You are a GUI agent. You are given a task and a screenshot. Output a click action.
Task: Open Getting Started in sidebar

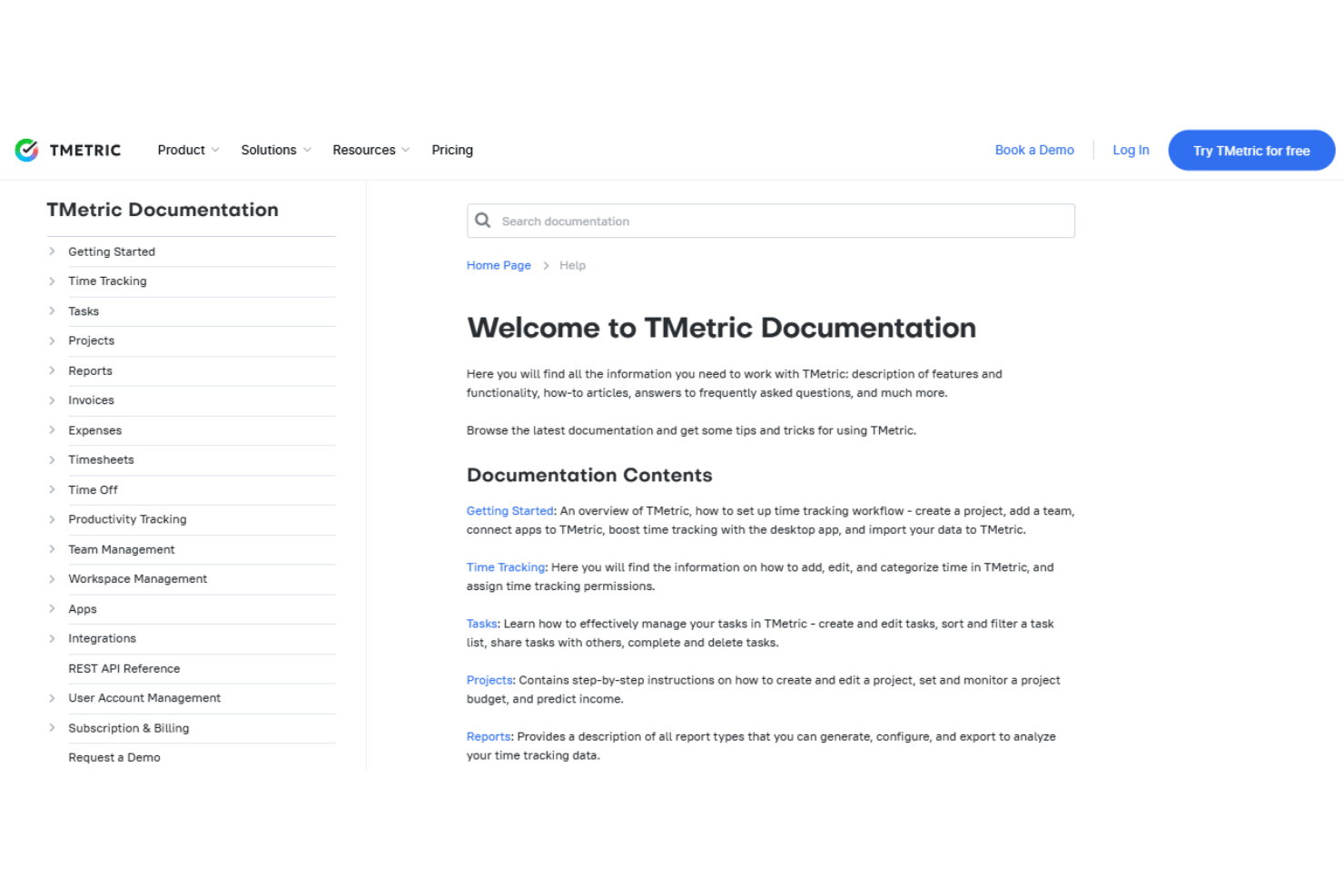tap(112, 251)
